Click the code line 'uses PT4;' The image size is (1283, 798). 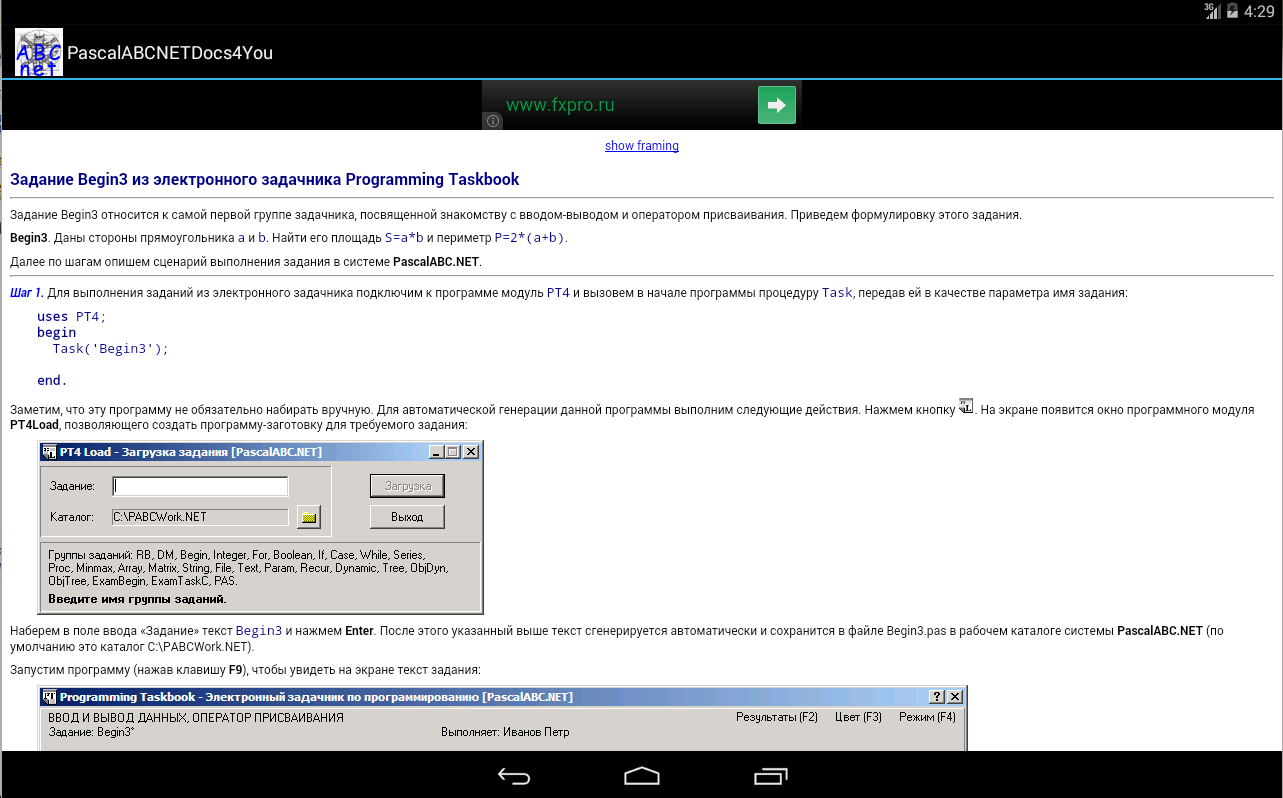tap(71, 316)
